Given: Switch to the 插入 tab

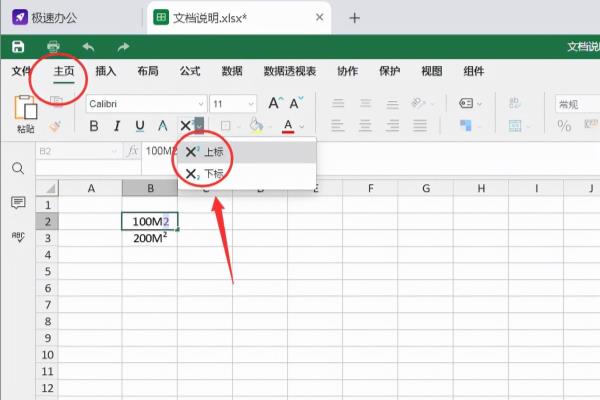Looking at the screenshot, I should 106,71.
